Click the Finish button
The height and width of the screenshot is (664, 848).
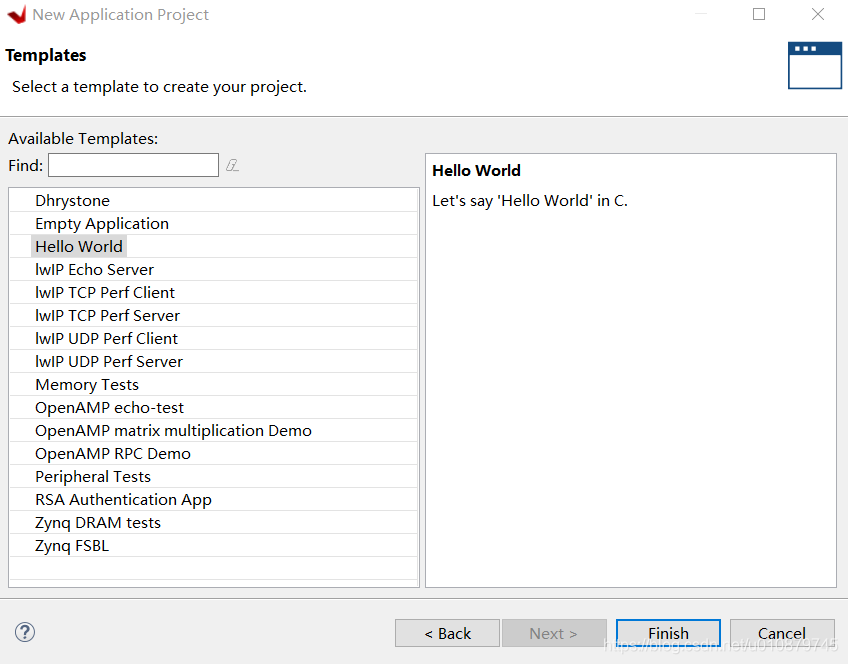click(668, 633)
